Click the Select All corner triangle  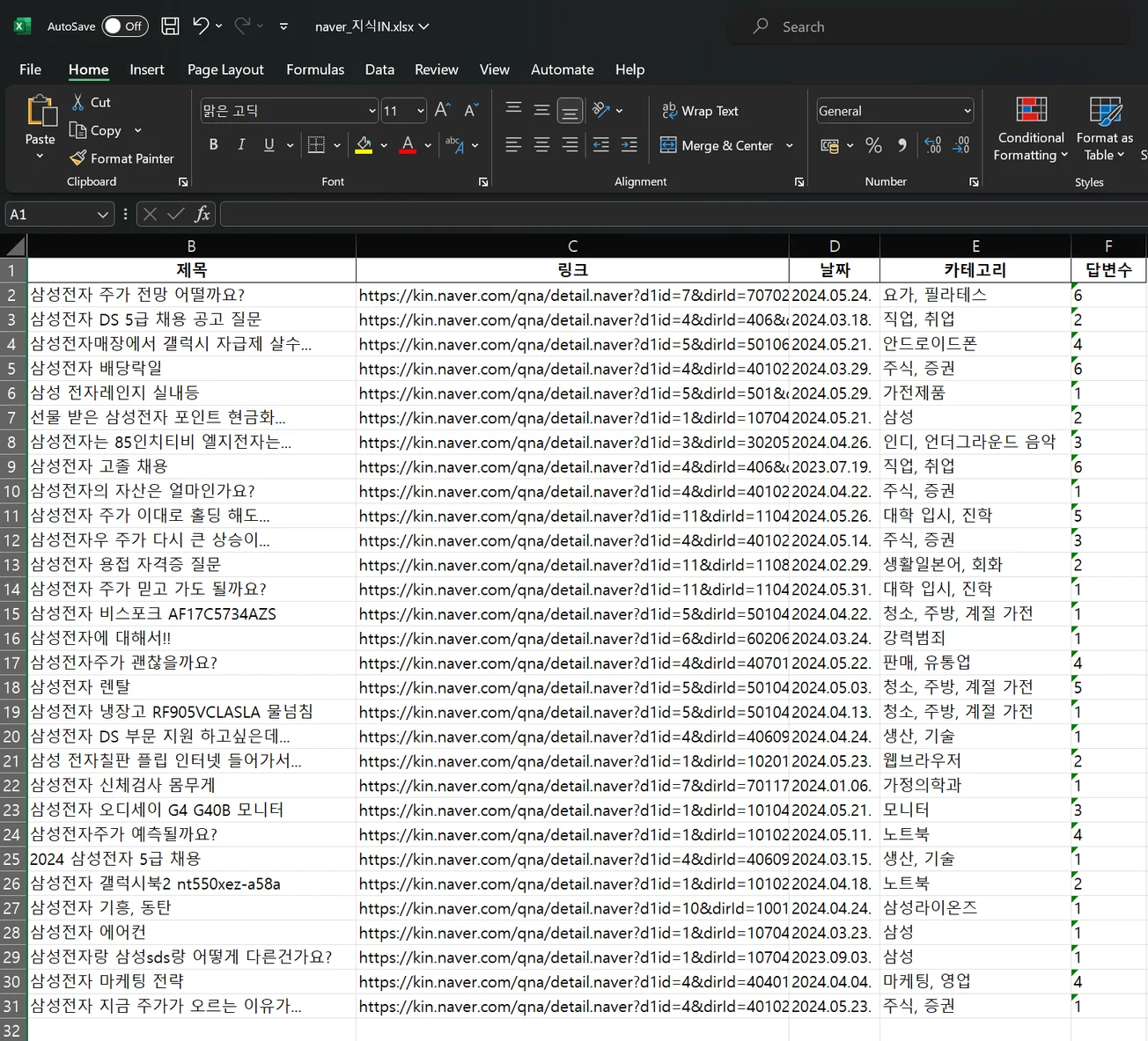pos(14,246)
